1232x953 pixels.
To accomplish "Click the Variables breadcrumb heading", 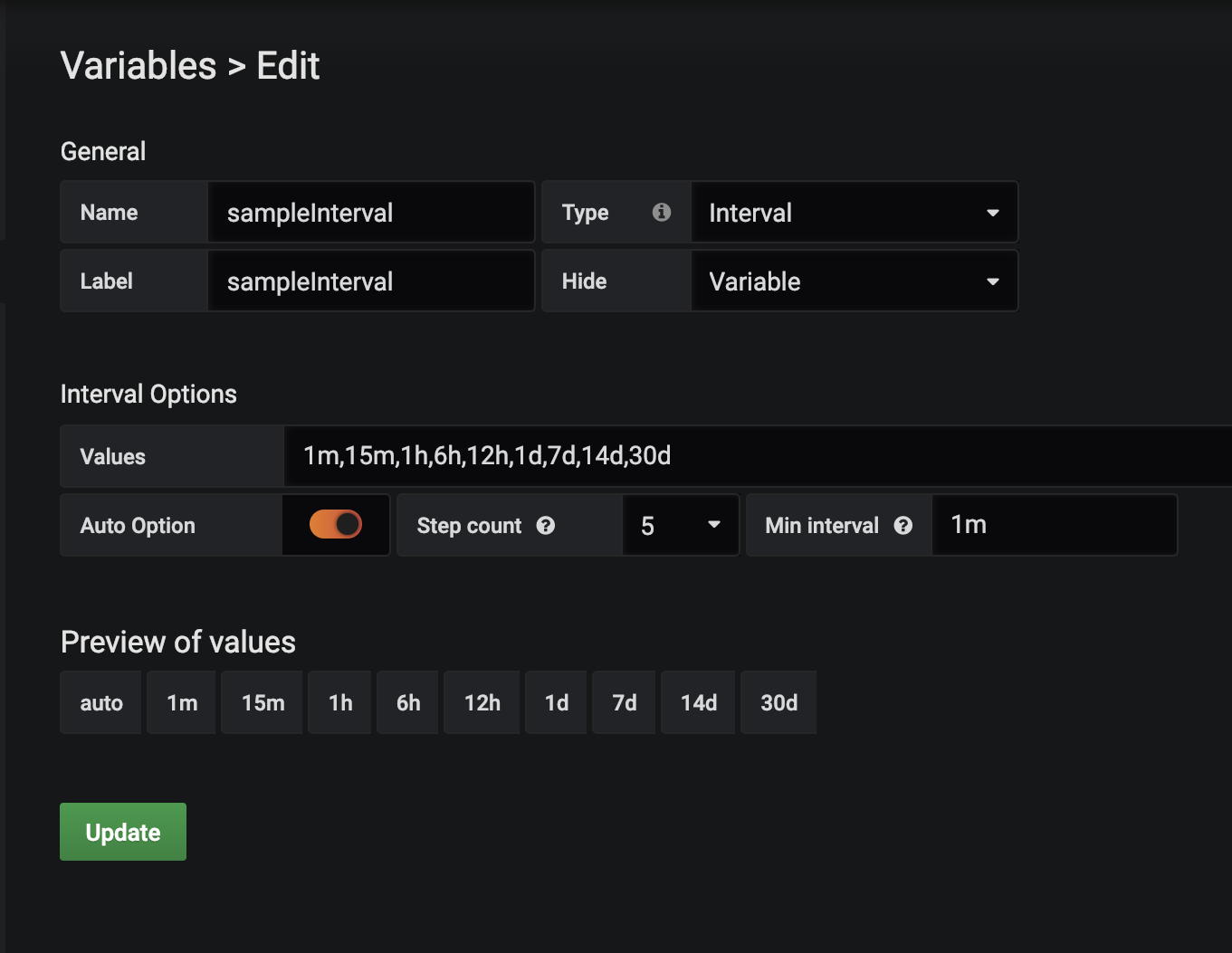I will (138, 66).
